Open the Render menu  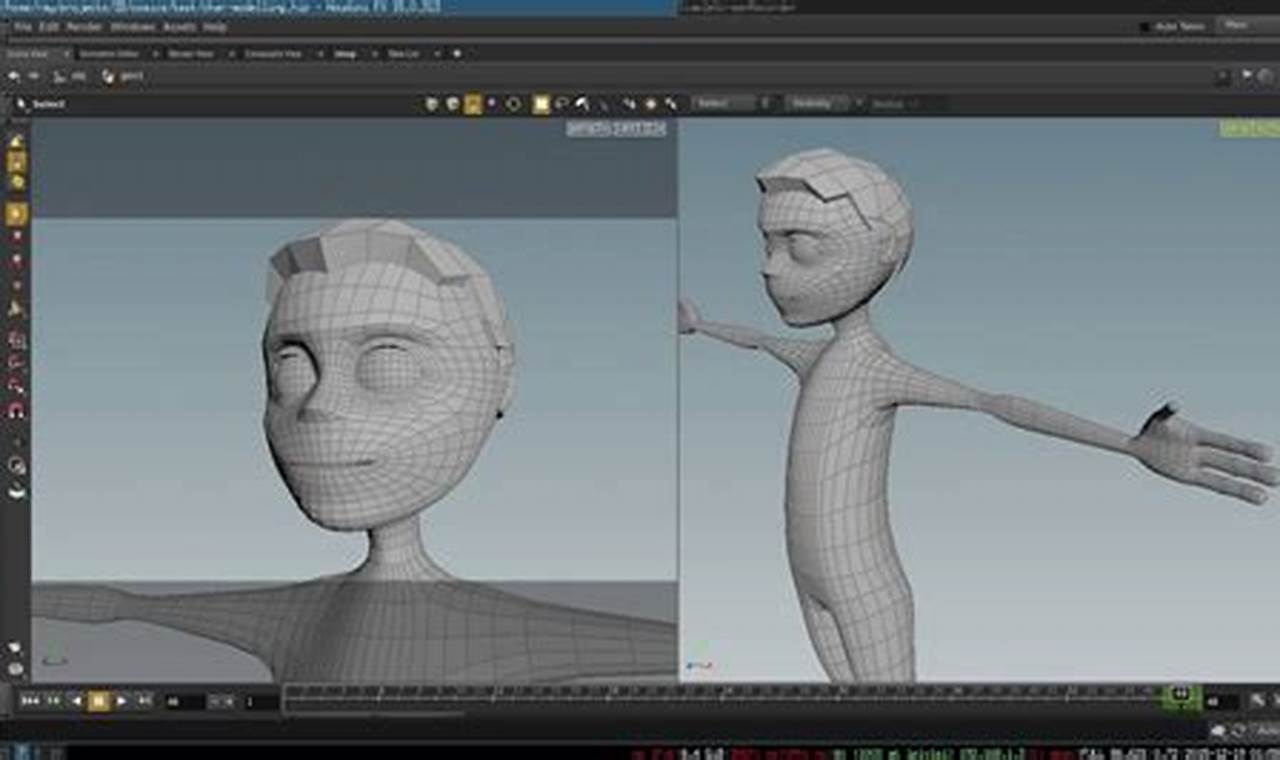tap(84, 27)
